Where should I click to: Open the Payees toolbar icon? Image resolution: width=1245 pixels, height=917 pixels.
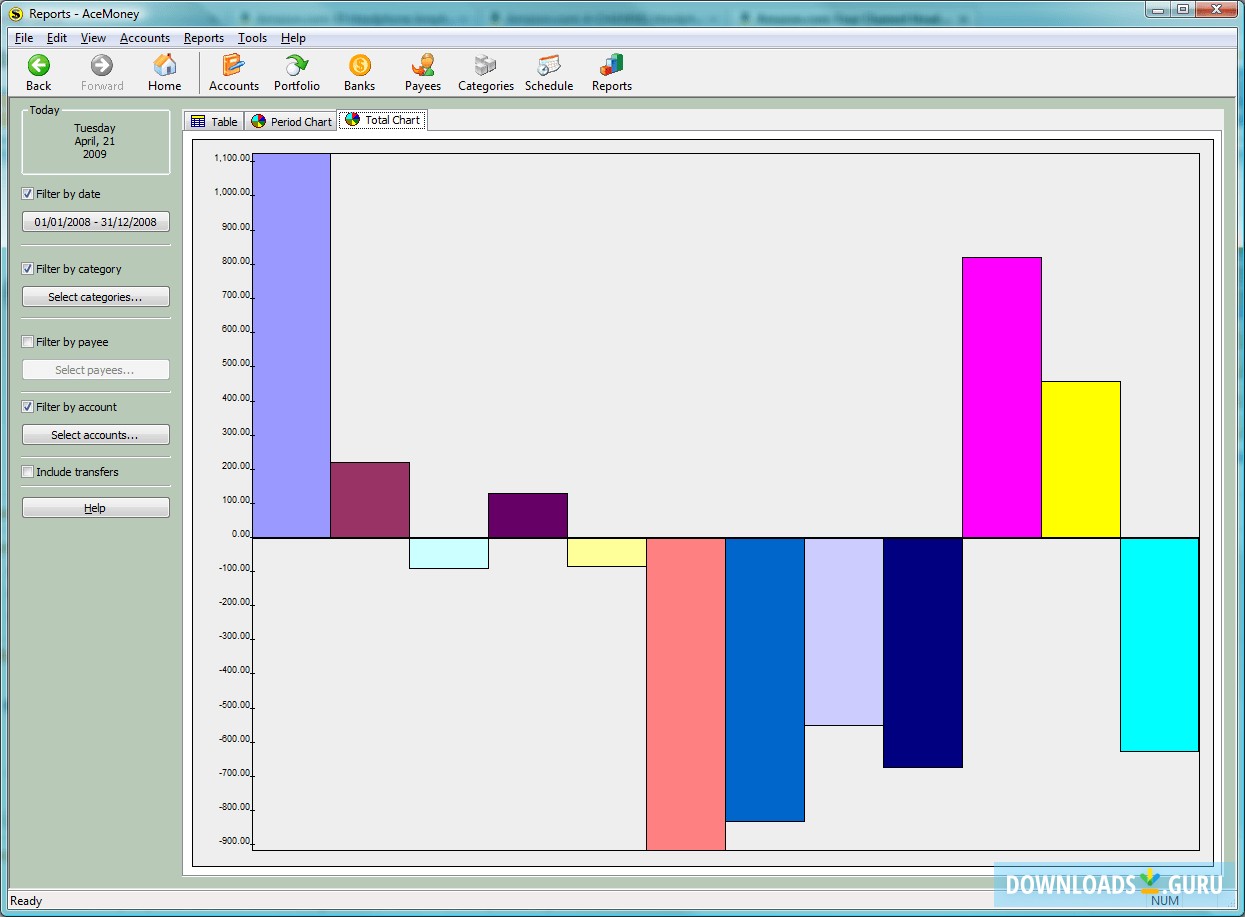pyautogui.click(x=423, y=66)
